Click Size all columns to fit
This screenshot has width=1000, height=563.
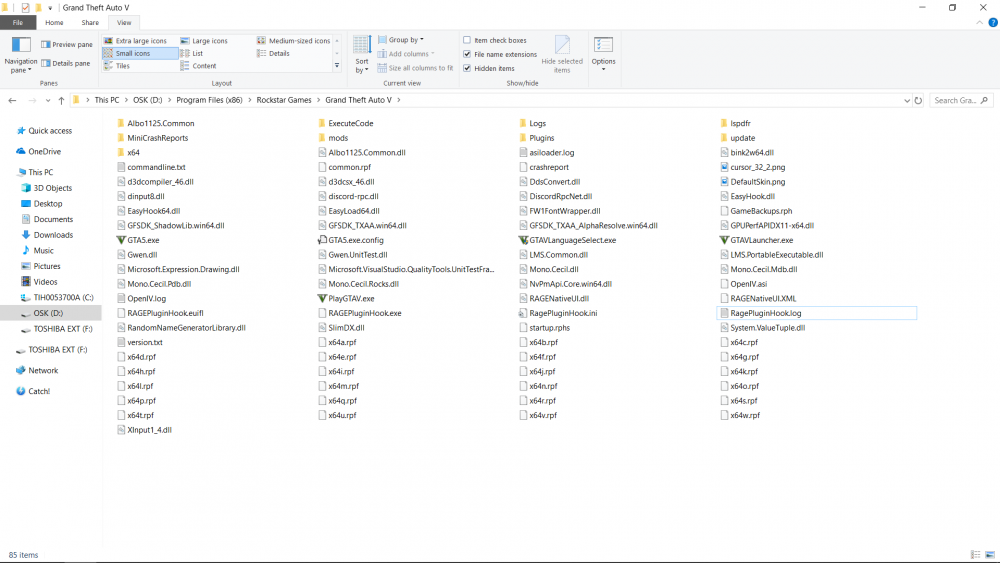pyautogui.click(x=415, y=68)
